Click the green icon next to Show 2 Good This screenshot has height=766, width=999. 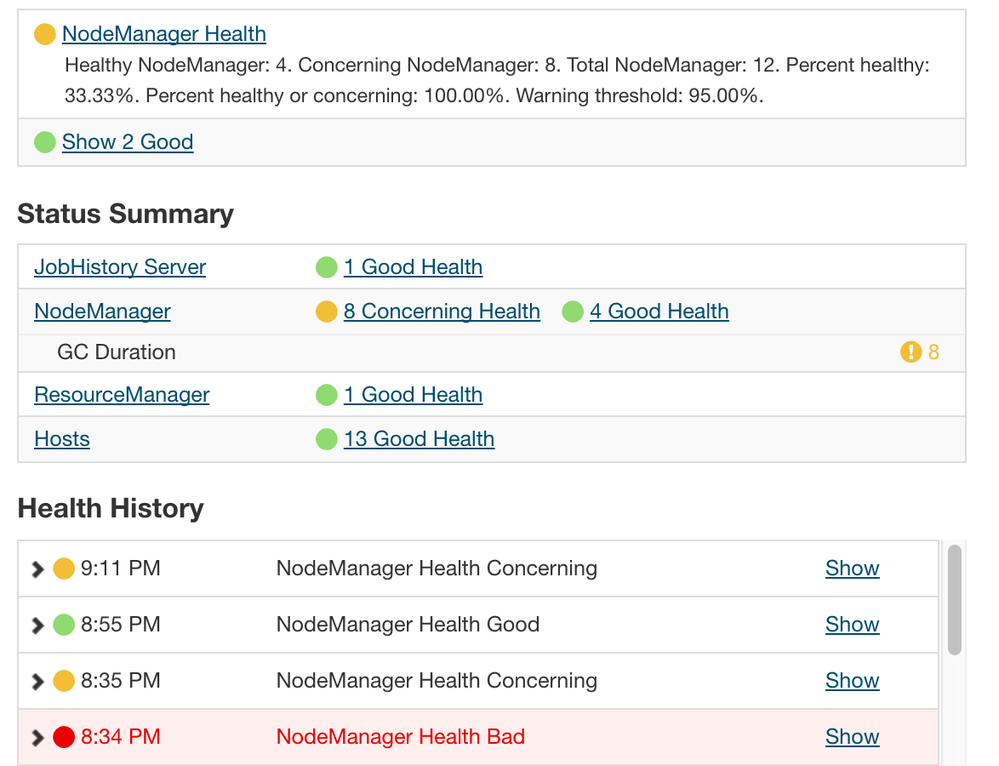coord(45,142)
